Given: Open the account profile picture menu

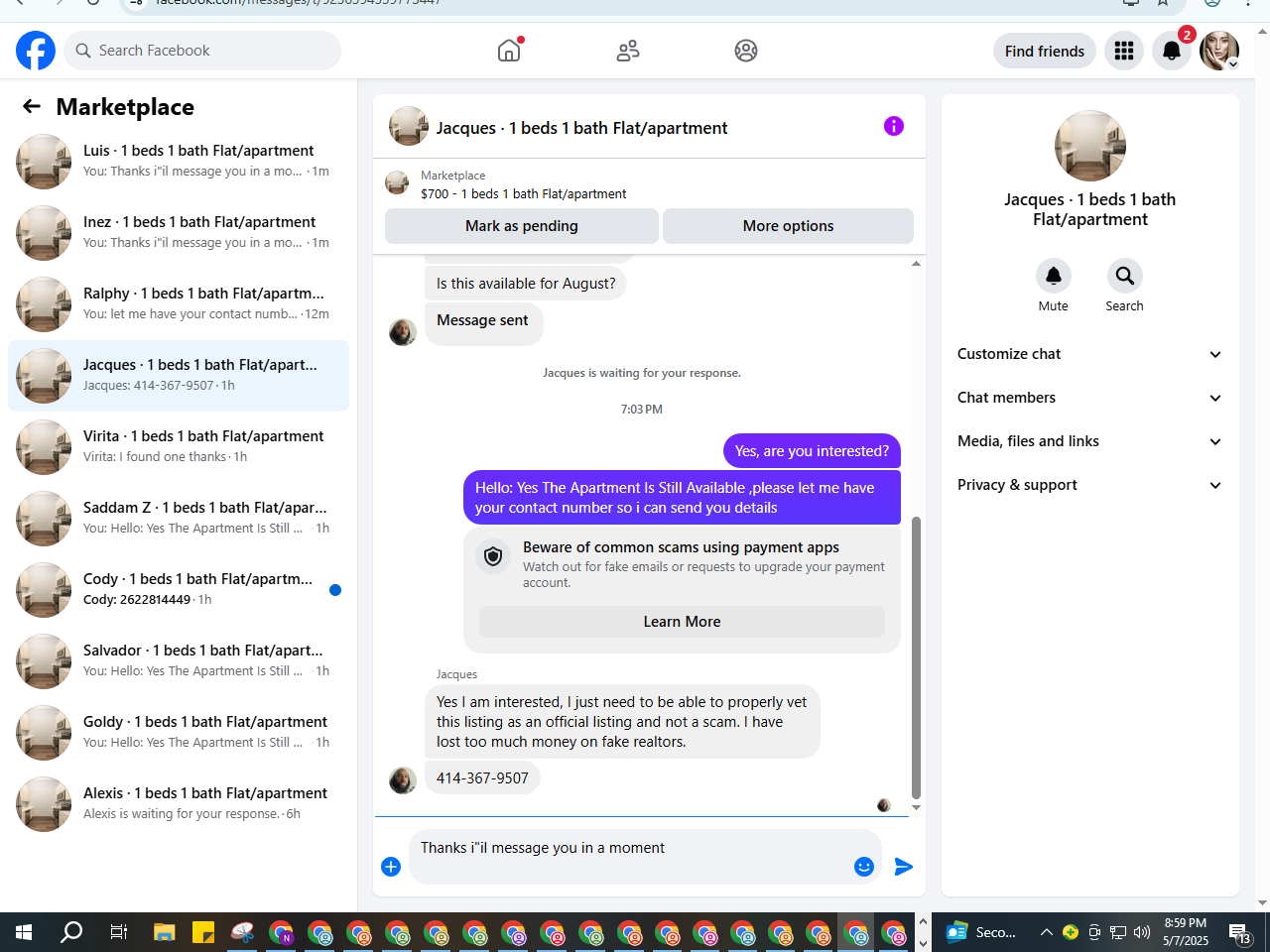Looking at the screenshot, I should coord(1219,51).
